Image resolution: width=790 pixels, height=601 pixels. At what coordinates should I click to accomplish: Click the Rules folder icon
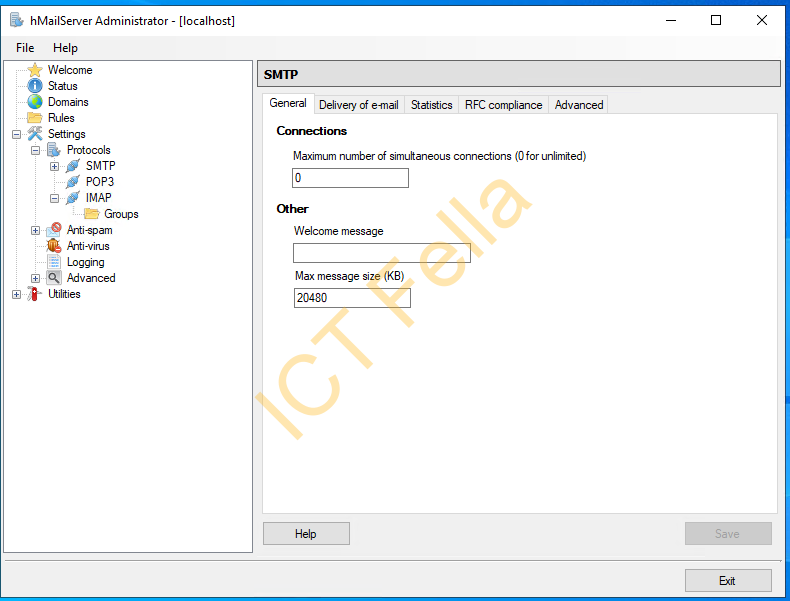(35, 118)
